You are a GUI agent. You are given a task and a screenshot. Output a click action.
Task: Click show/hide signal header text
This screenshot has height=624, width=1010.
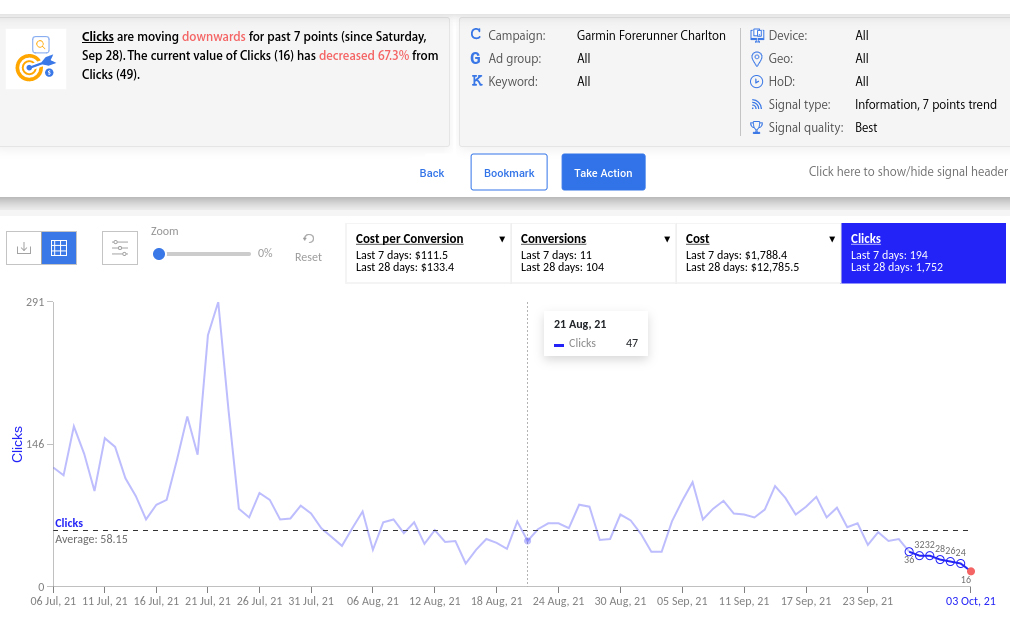coord(908,171)
